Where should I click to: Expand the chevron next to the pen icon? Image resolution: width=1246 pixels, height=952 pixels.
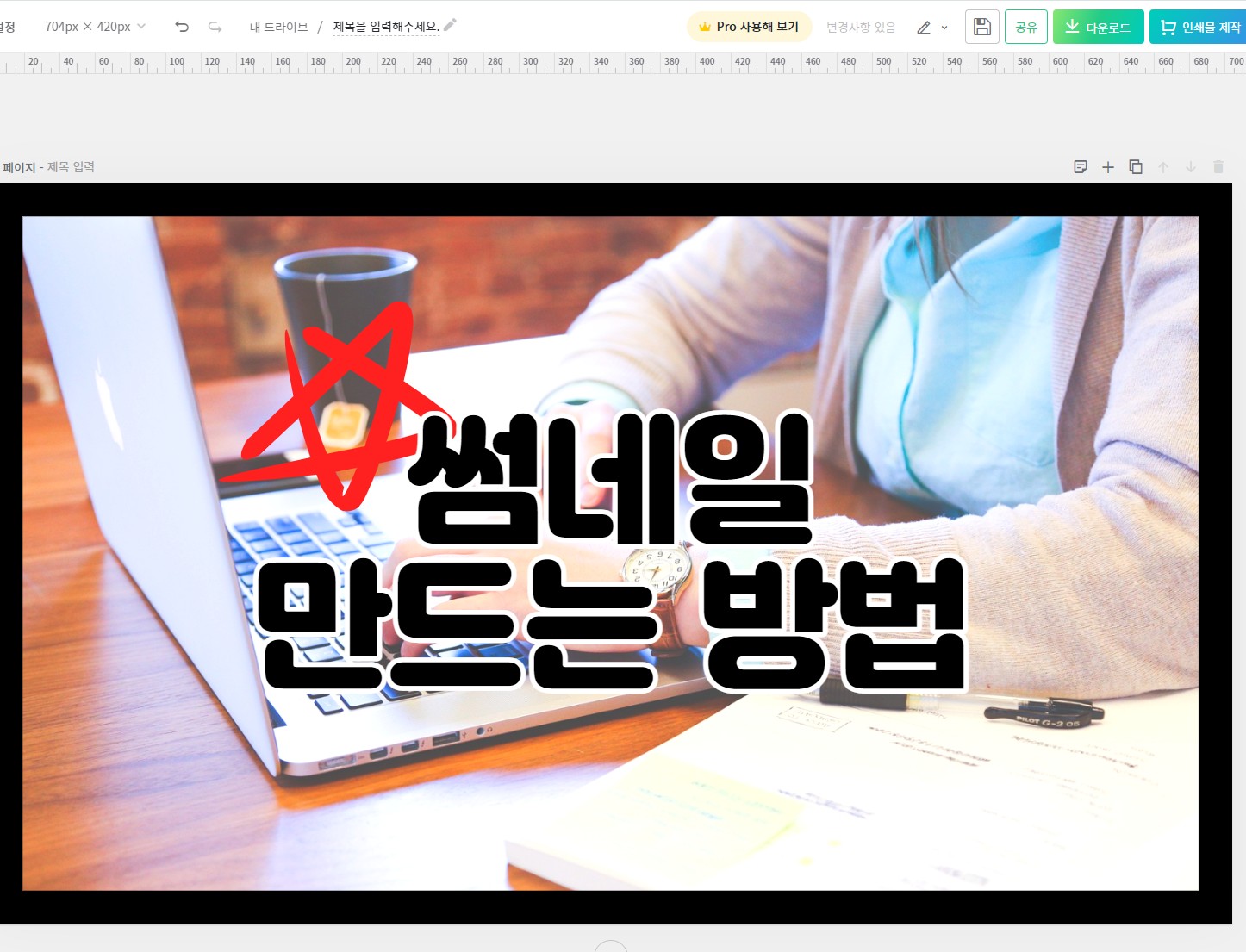point(943,27)
